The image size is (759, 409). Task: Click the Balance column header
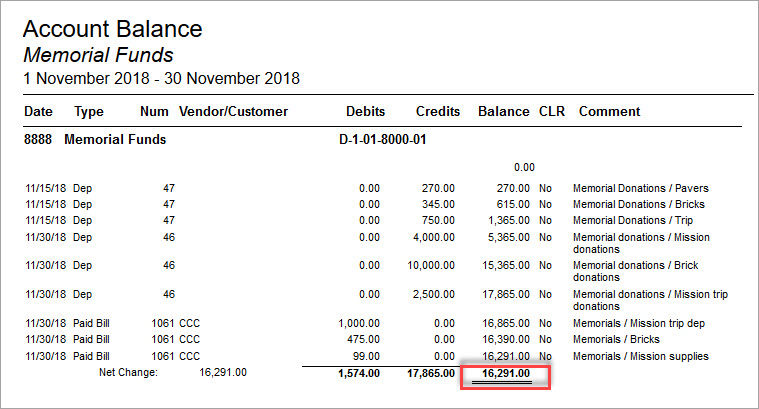tap(503, 111)
